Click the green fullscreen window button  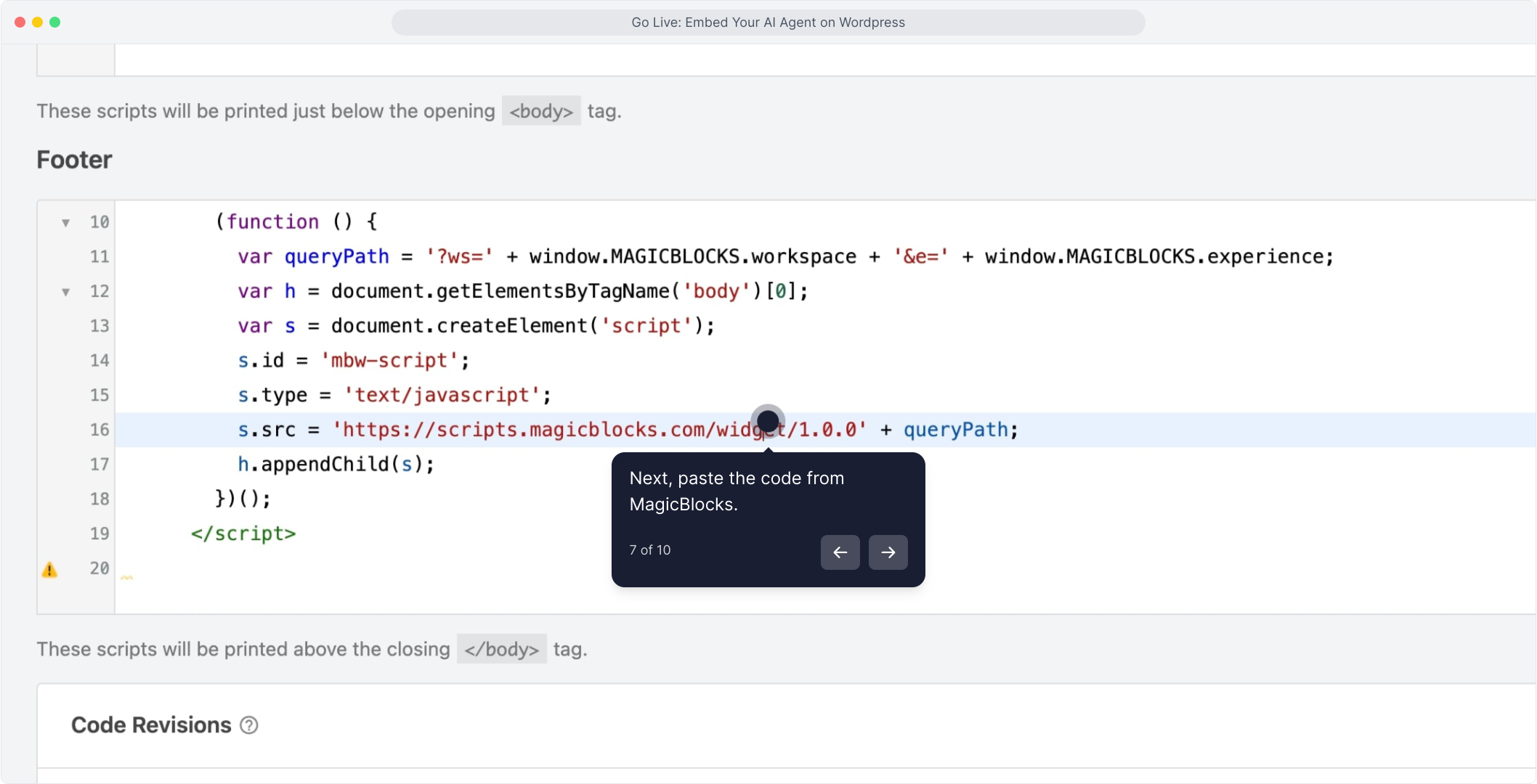[x=54, y=22]
